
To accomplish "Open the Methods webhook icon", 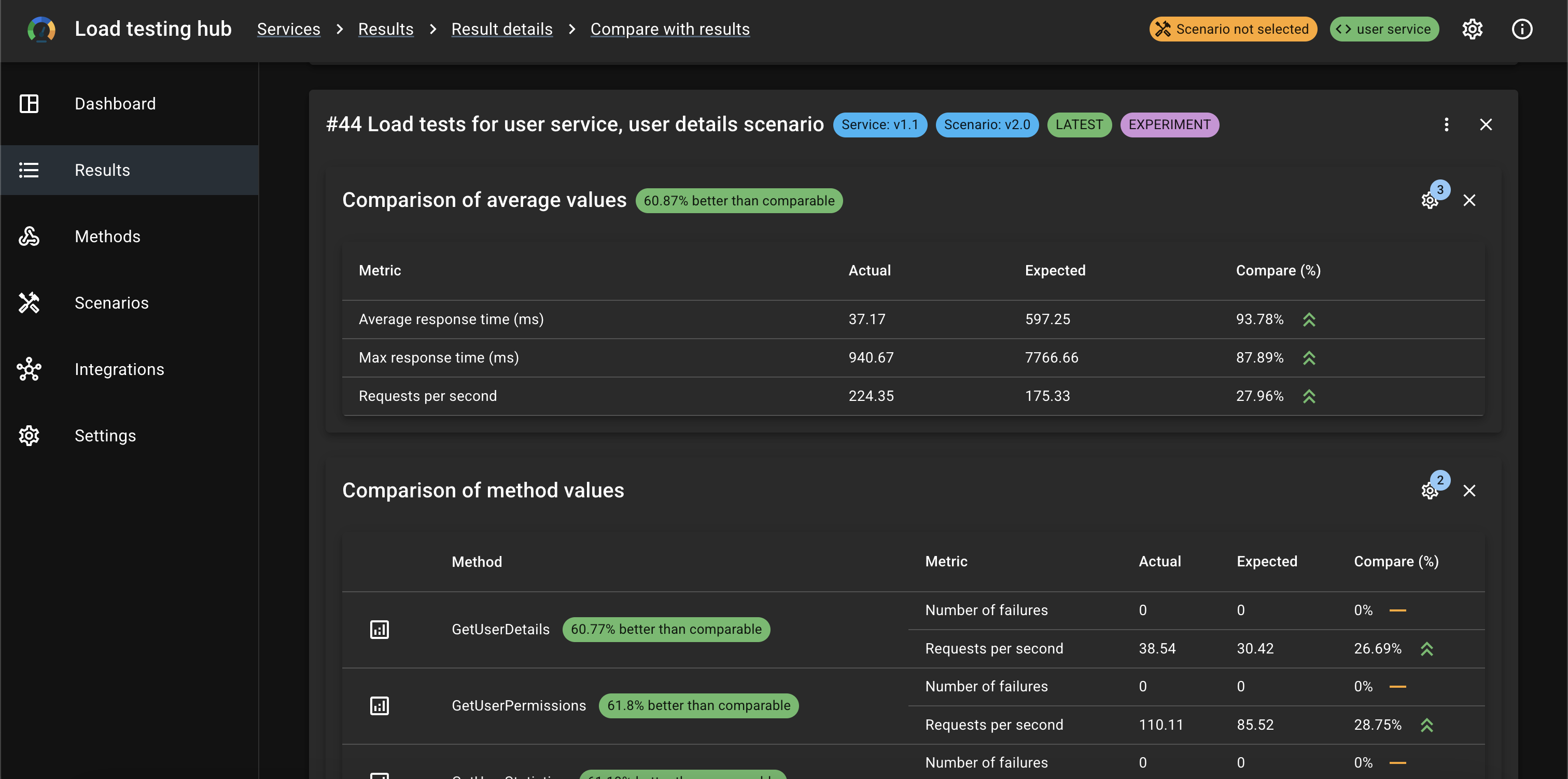I will pyautogui.click(x=29, y=237).
